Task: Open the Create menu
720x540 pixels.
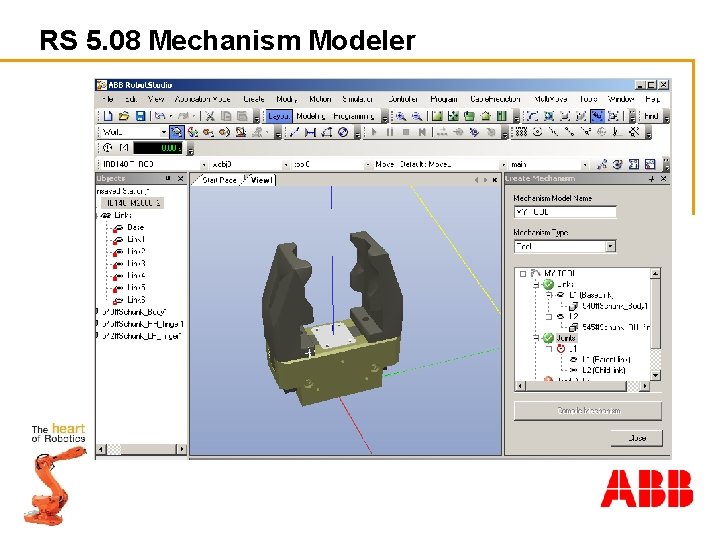Action: [x=254, y=99]
